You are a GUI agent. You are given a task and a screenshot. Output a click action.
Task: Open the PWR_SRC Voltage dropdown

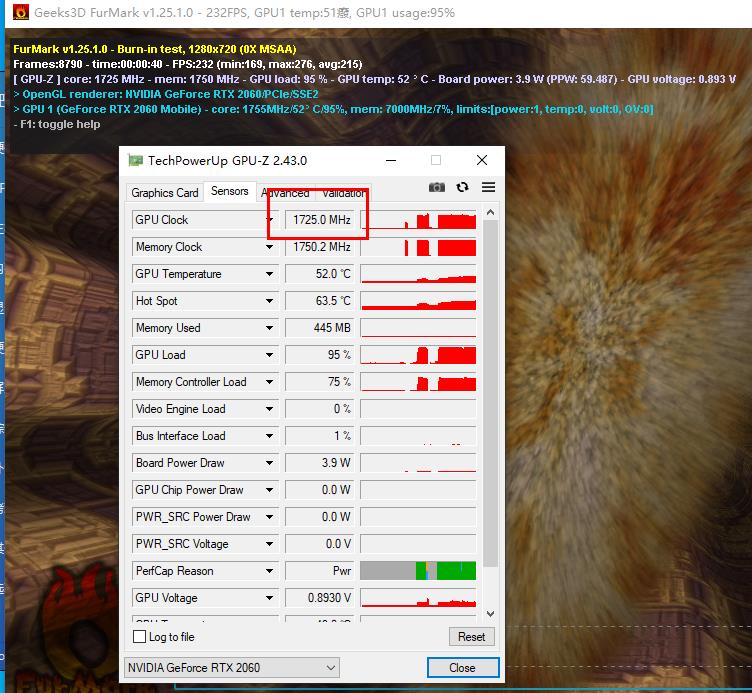tap(270, 544)
